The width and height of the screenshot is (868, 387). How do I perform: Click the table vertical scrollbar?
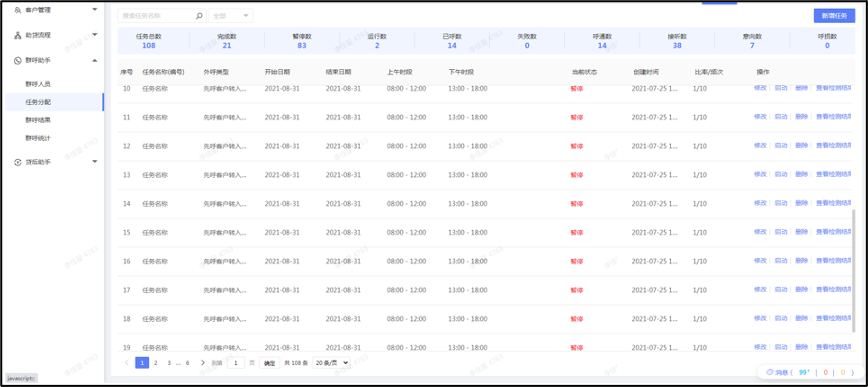pyautogui.click(x=853, y=271)
